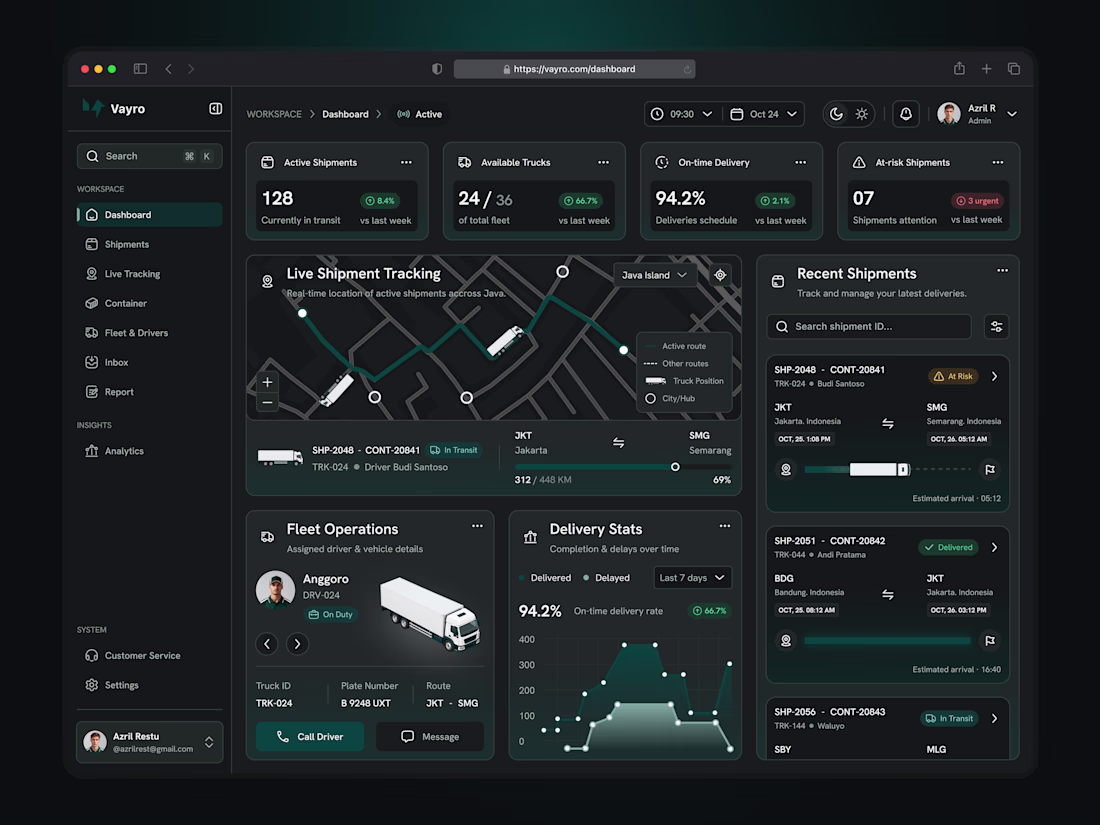This screenshot has width=1100, height=825.
Task: Open At-risk Shipments card options menu
Action: (x=998, y=162)
